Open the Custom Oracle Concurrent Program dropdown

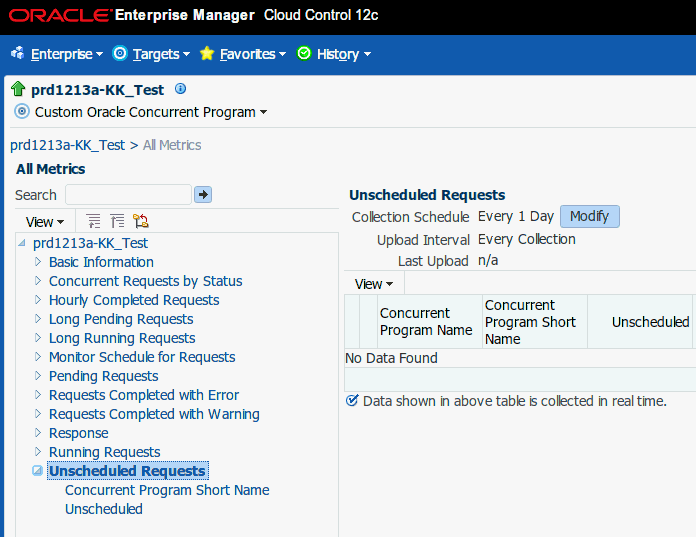150,112
